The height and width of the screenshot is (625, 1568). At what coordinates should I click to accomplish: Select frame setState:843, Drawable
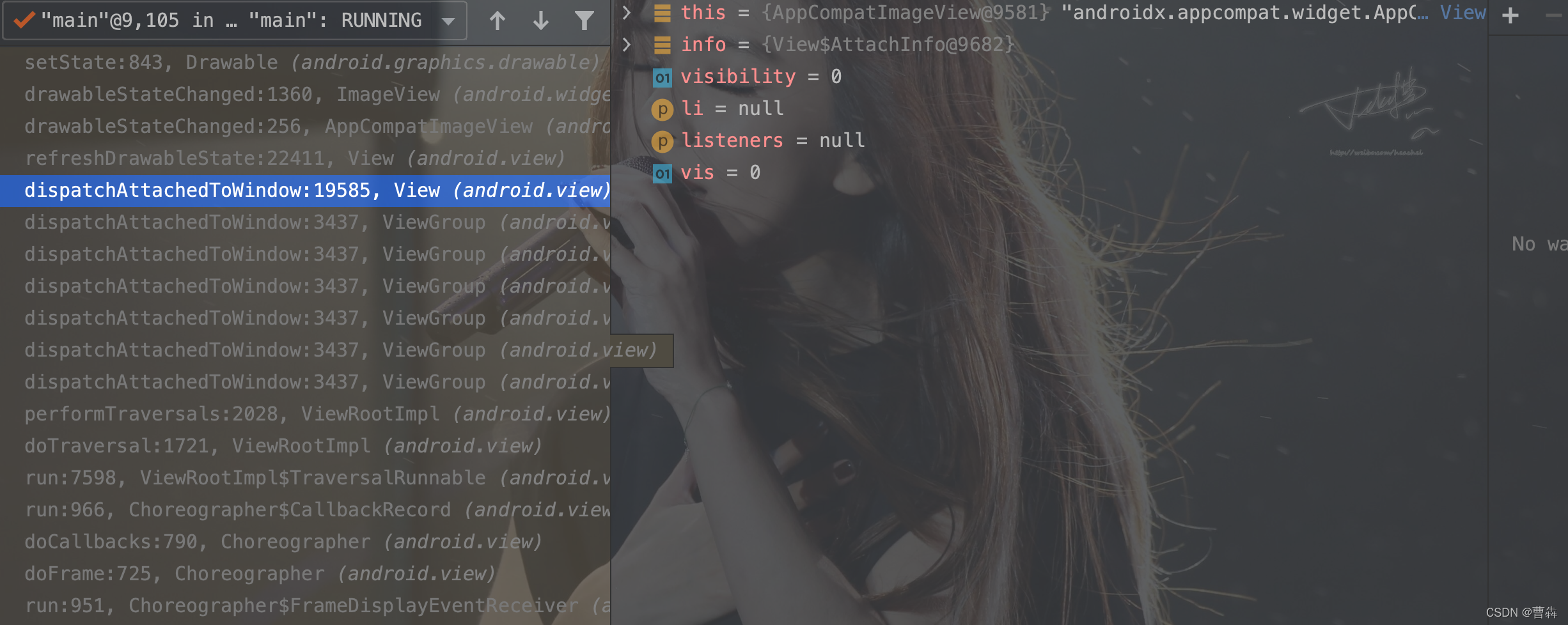305,63
